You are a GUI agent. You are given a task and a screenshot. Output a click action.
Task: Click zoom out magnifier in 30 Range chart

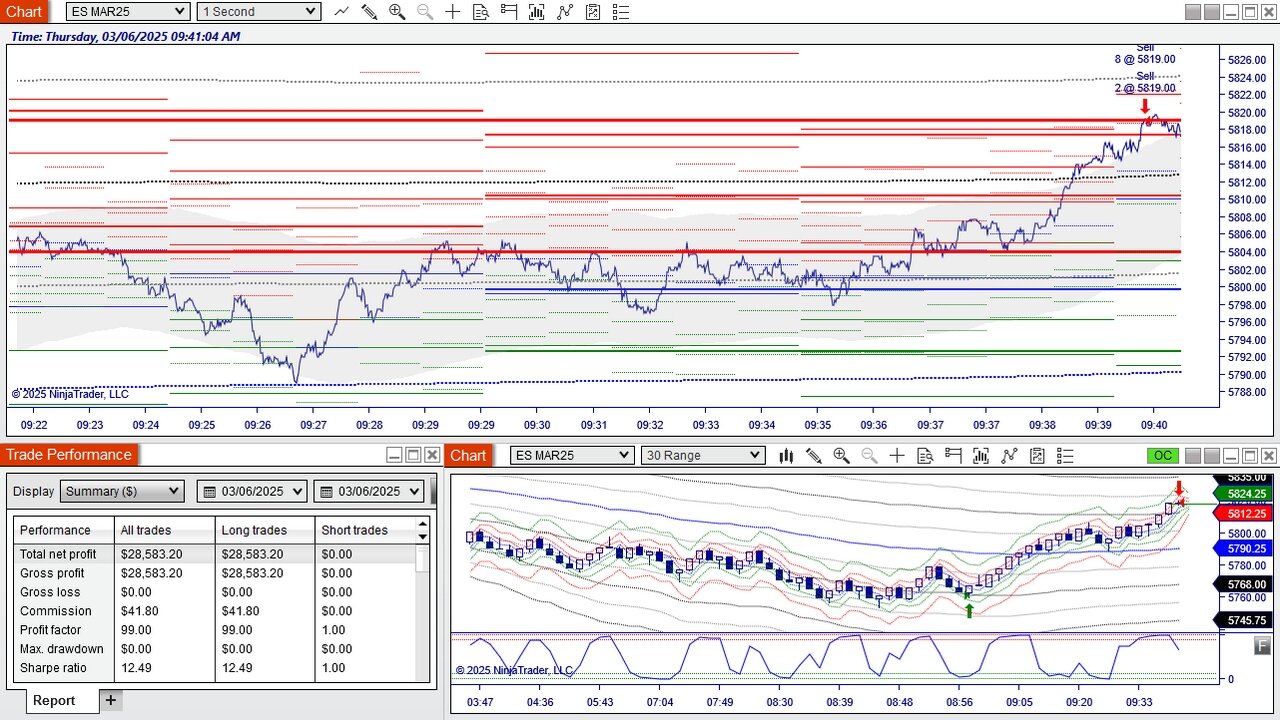pos(869,456)
